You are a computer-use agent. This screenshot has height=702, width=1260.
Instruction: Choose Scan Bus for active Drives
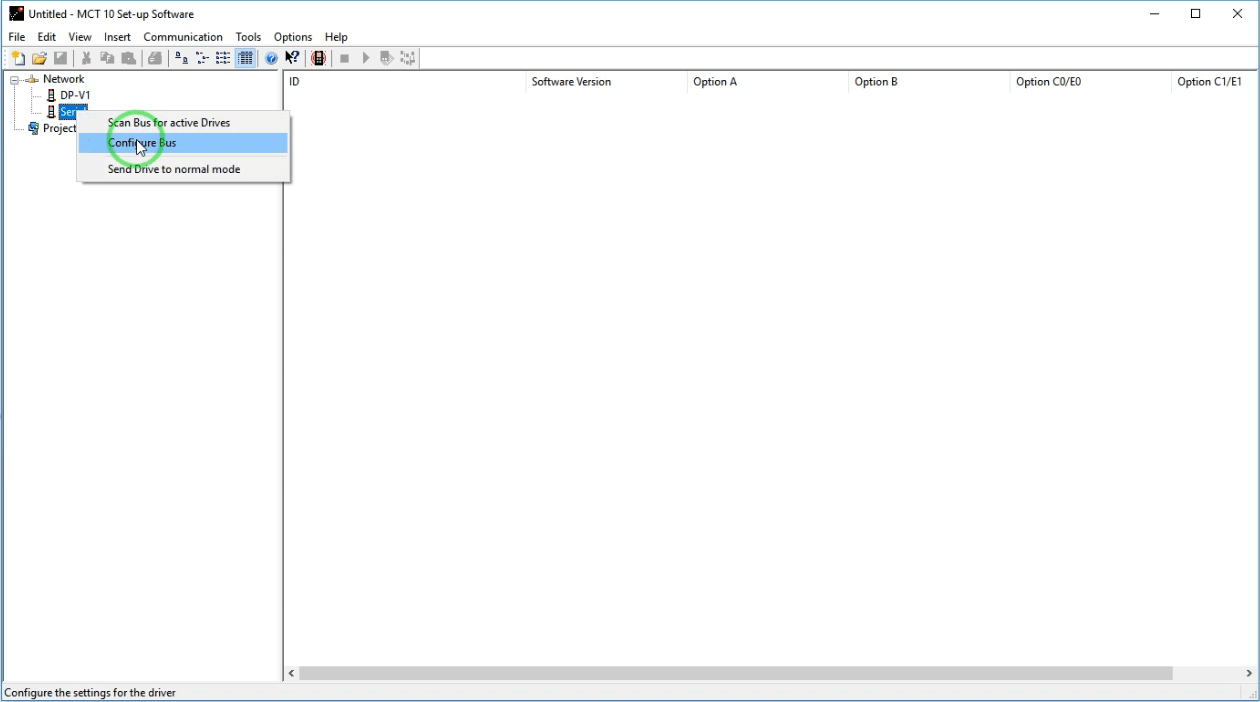[169, 123]
